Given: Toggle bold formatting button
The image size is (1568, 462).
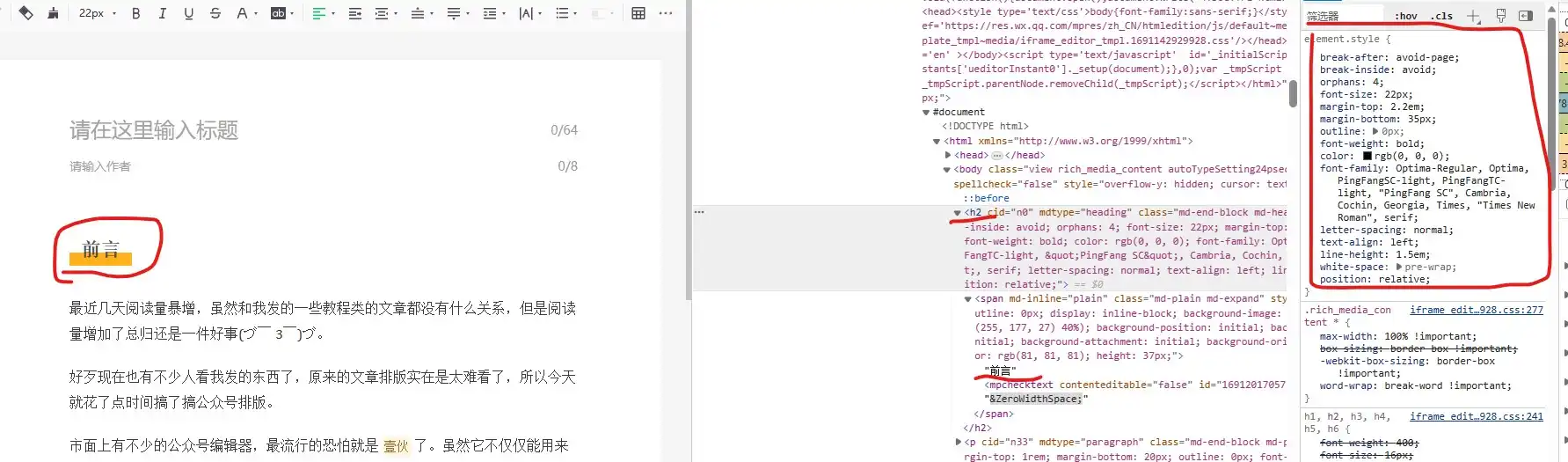Looking at the screenshot, I should 135,13.
